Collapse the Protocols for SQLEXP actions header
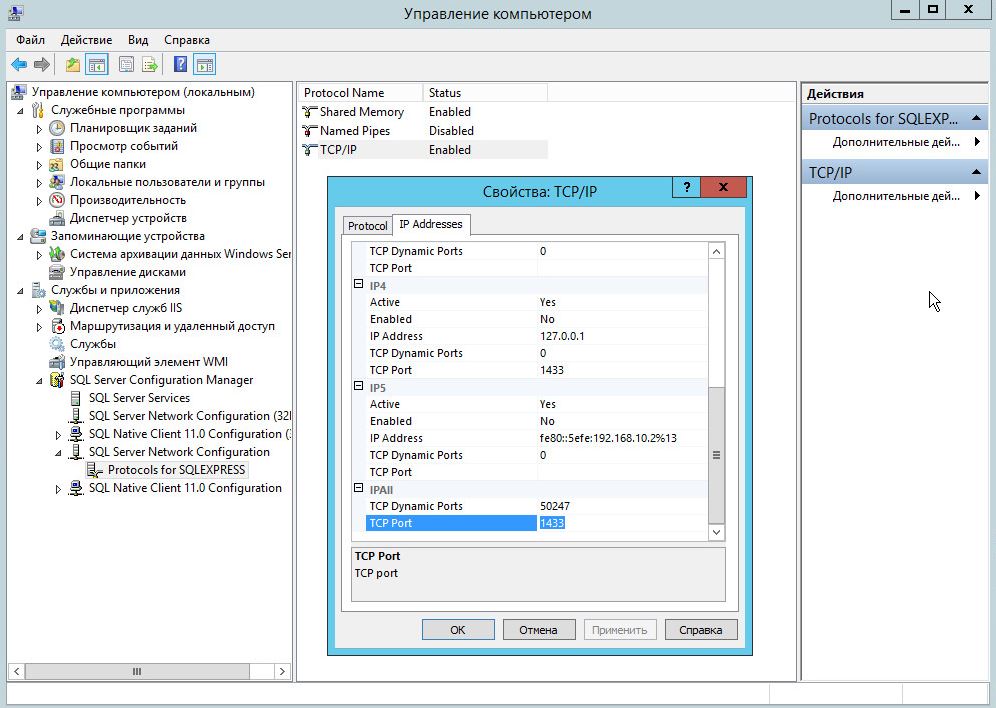Screen dimensions: 996x708 (x=976, y=118)
